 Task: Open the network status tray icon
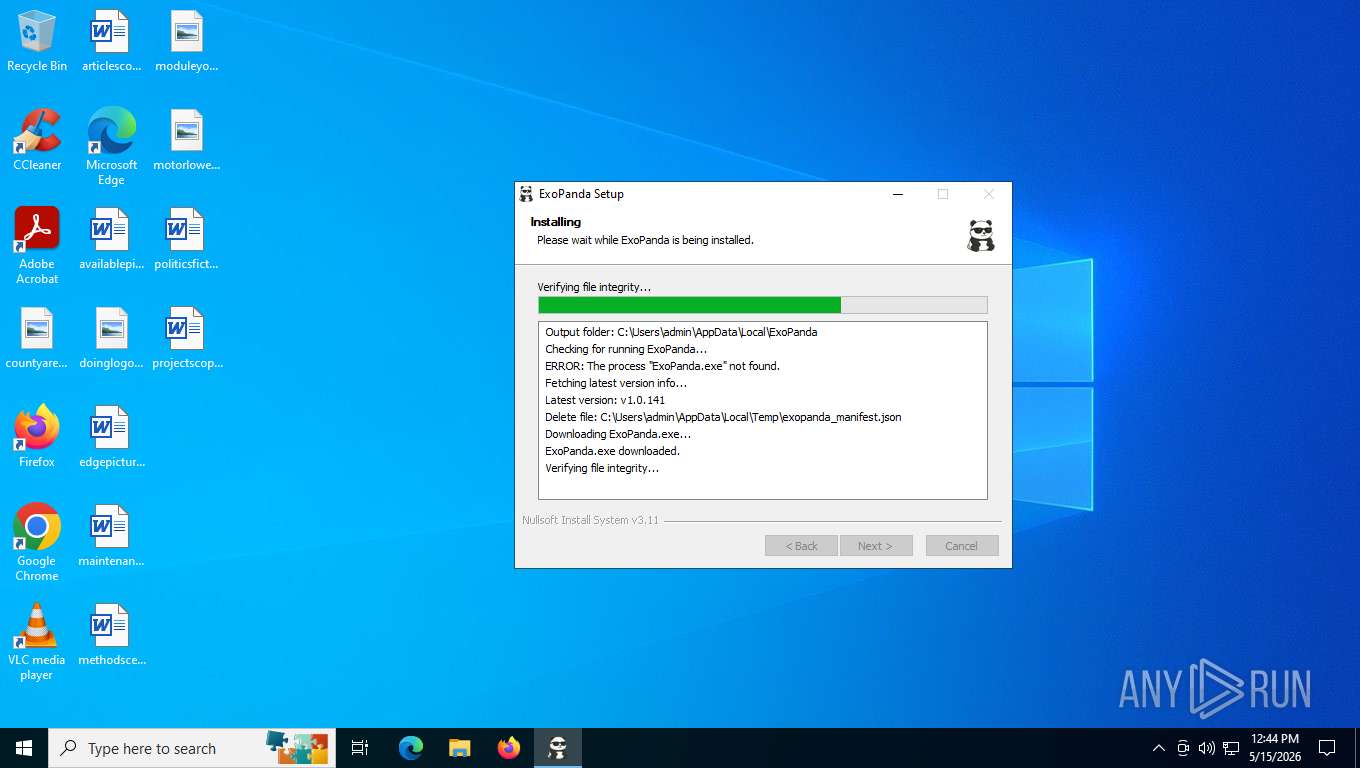[x=1231, y=748]
